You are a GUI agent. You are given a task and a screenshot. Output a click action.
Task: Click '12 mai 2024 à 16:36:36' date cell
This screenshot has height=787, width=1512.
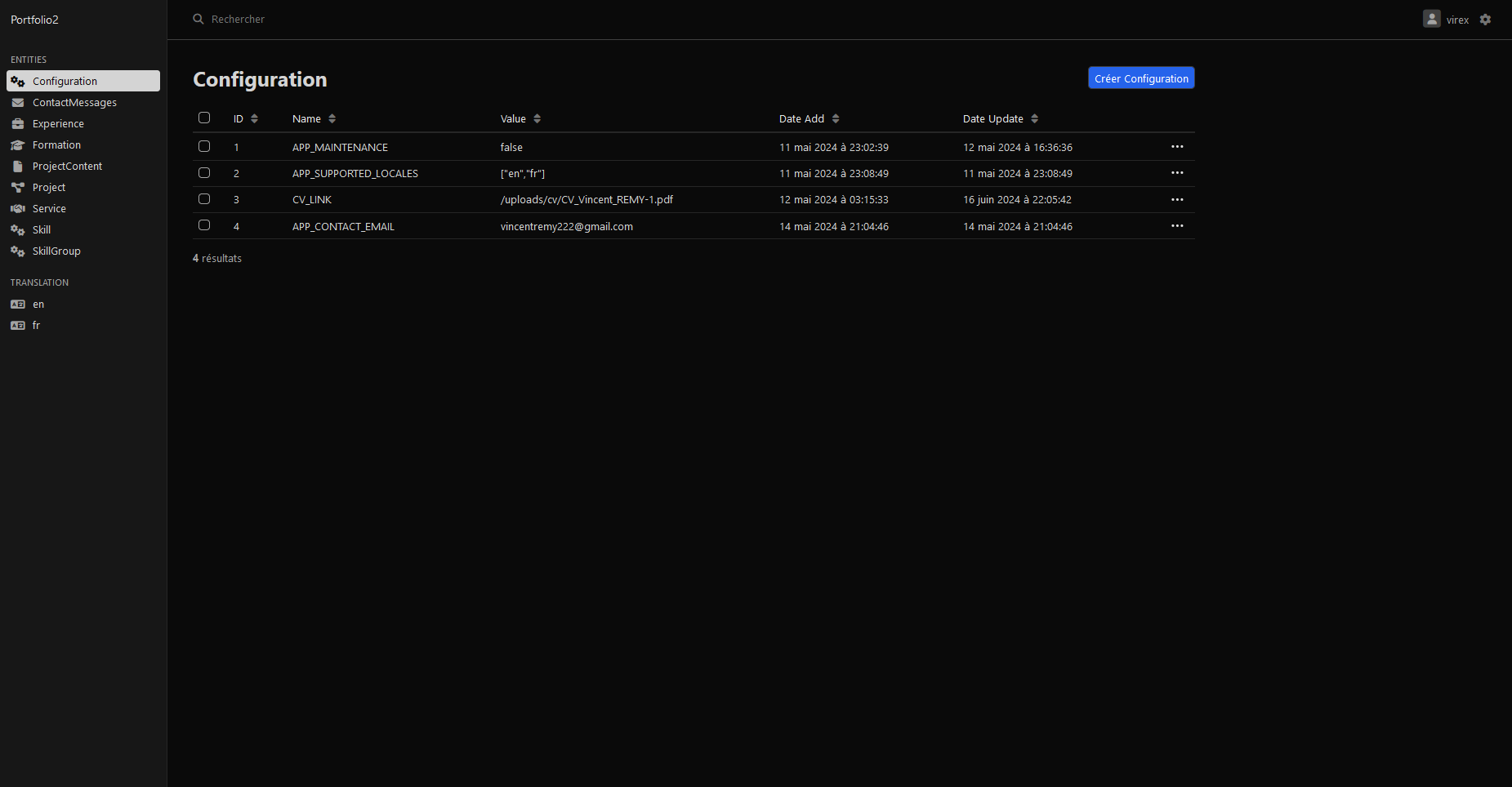click(1018, 148)
